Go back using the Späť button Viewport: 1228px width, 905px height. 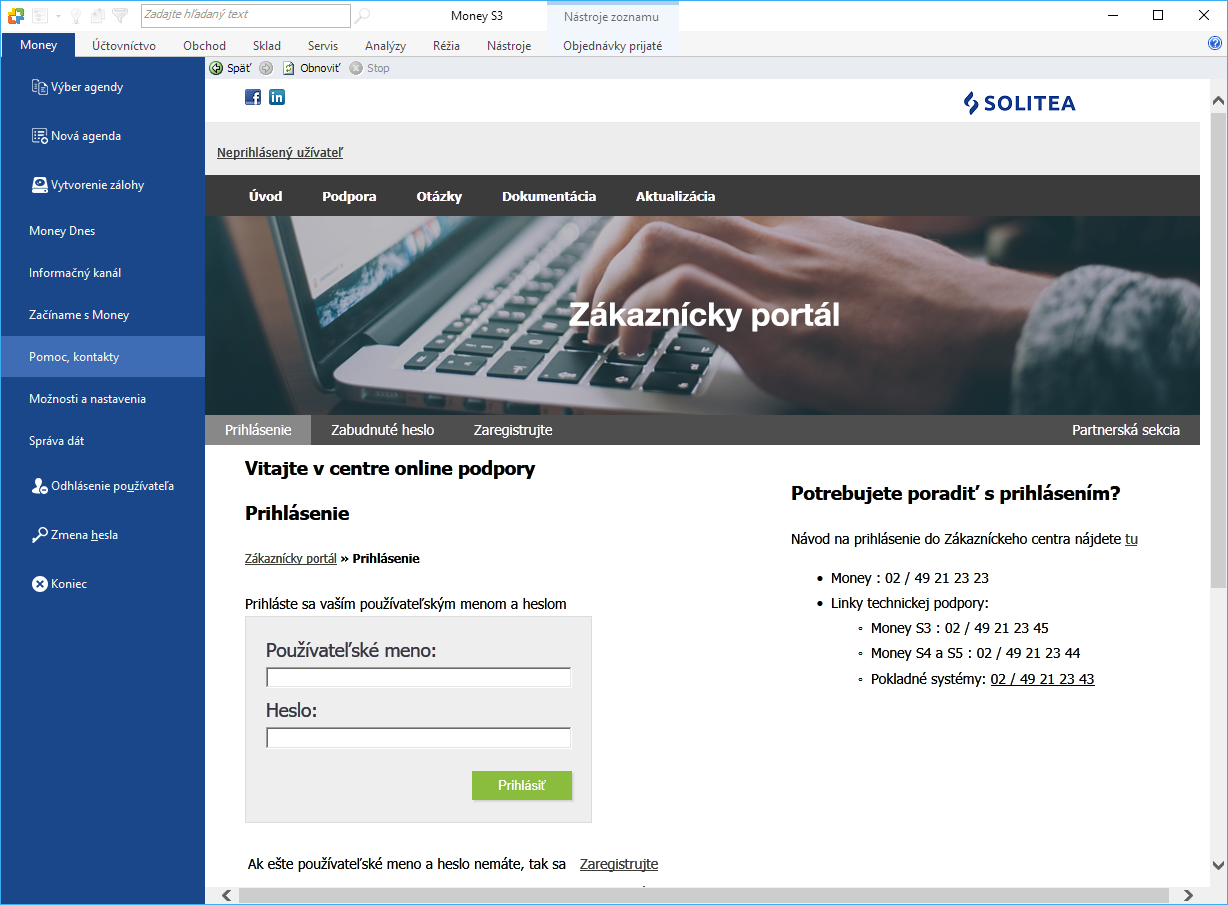point(230,68)
